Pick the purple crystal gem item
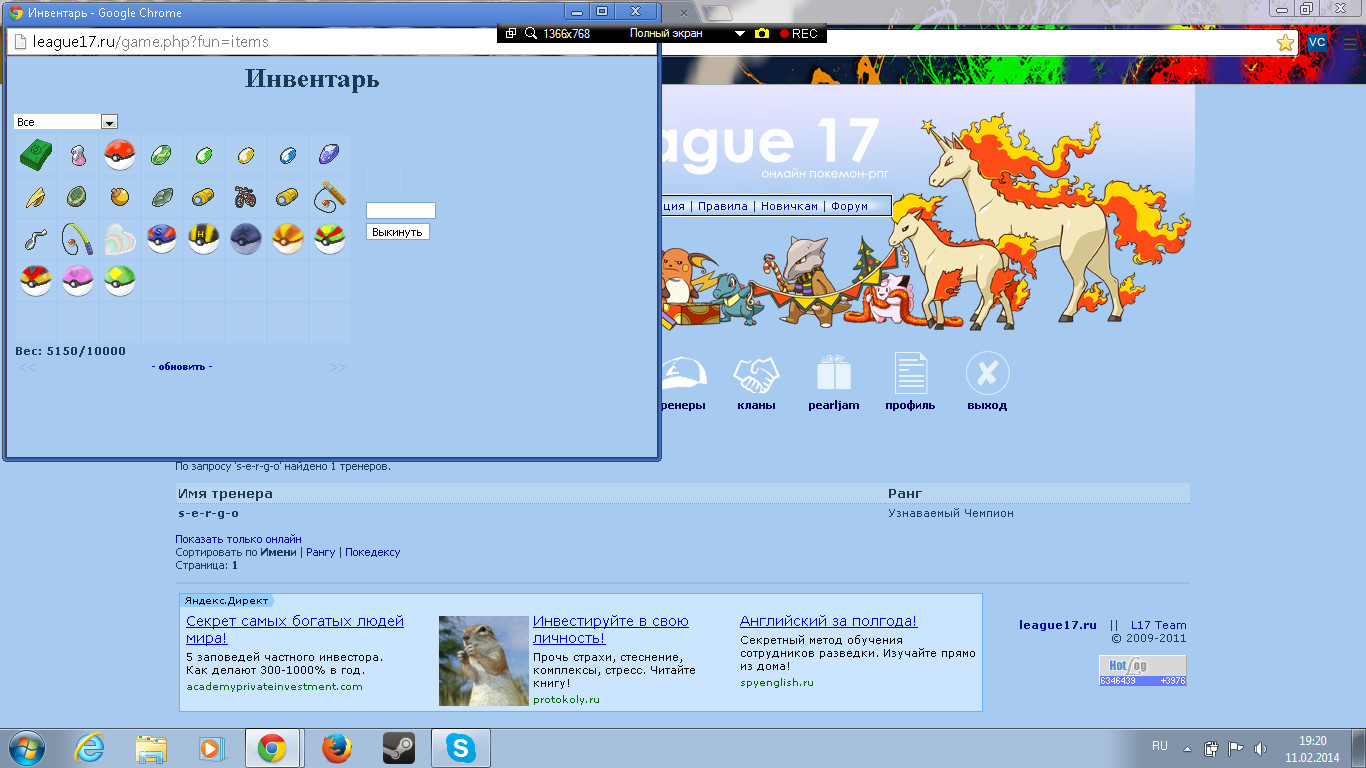Image resolution: width=1366 pixels, height=768 pixels. tap(329, 155)
